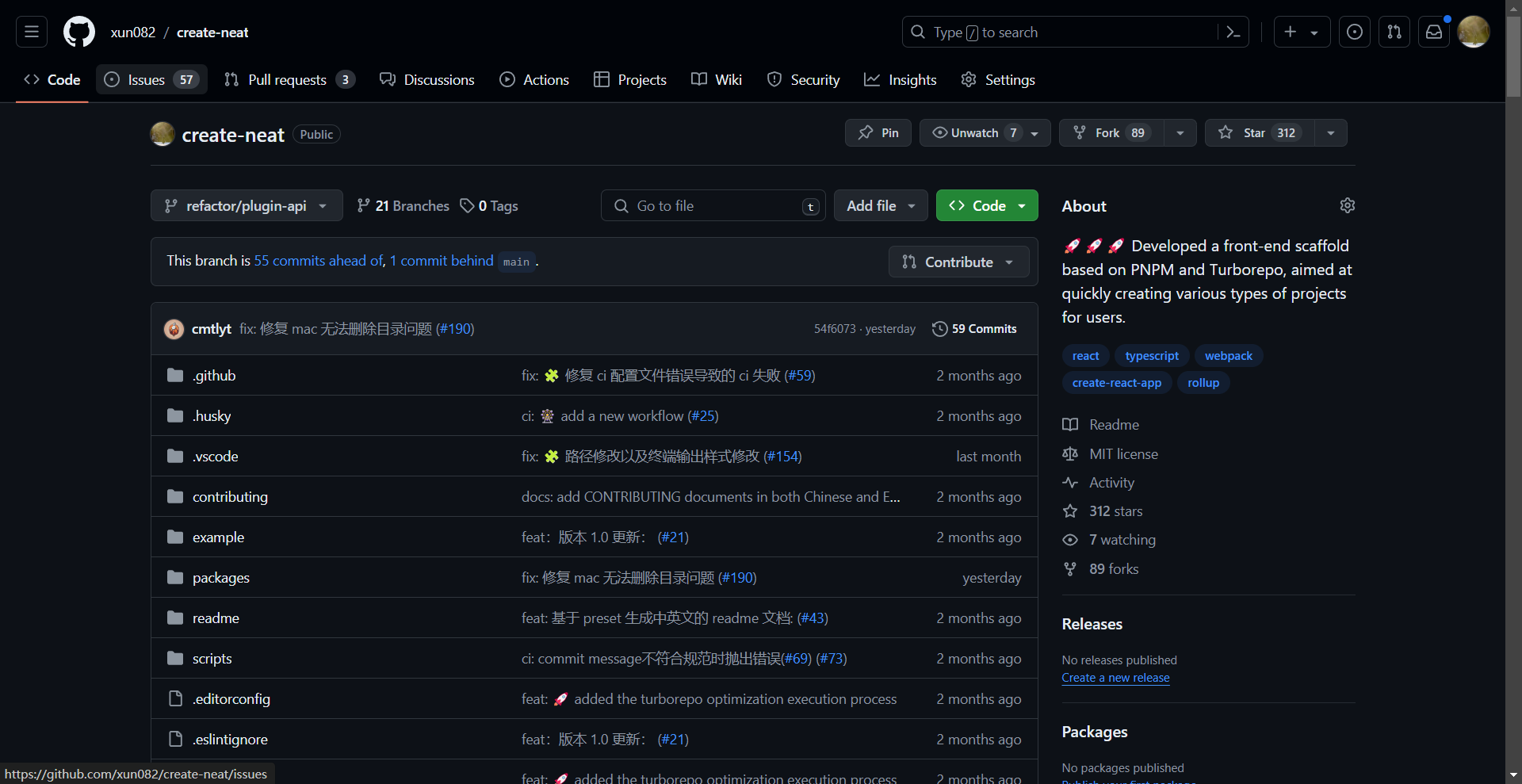Image resolution: width=1522 pixels, height=784 pixels.
Task: View the 21 Branches list
Action: 403,205
